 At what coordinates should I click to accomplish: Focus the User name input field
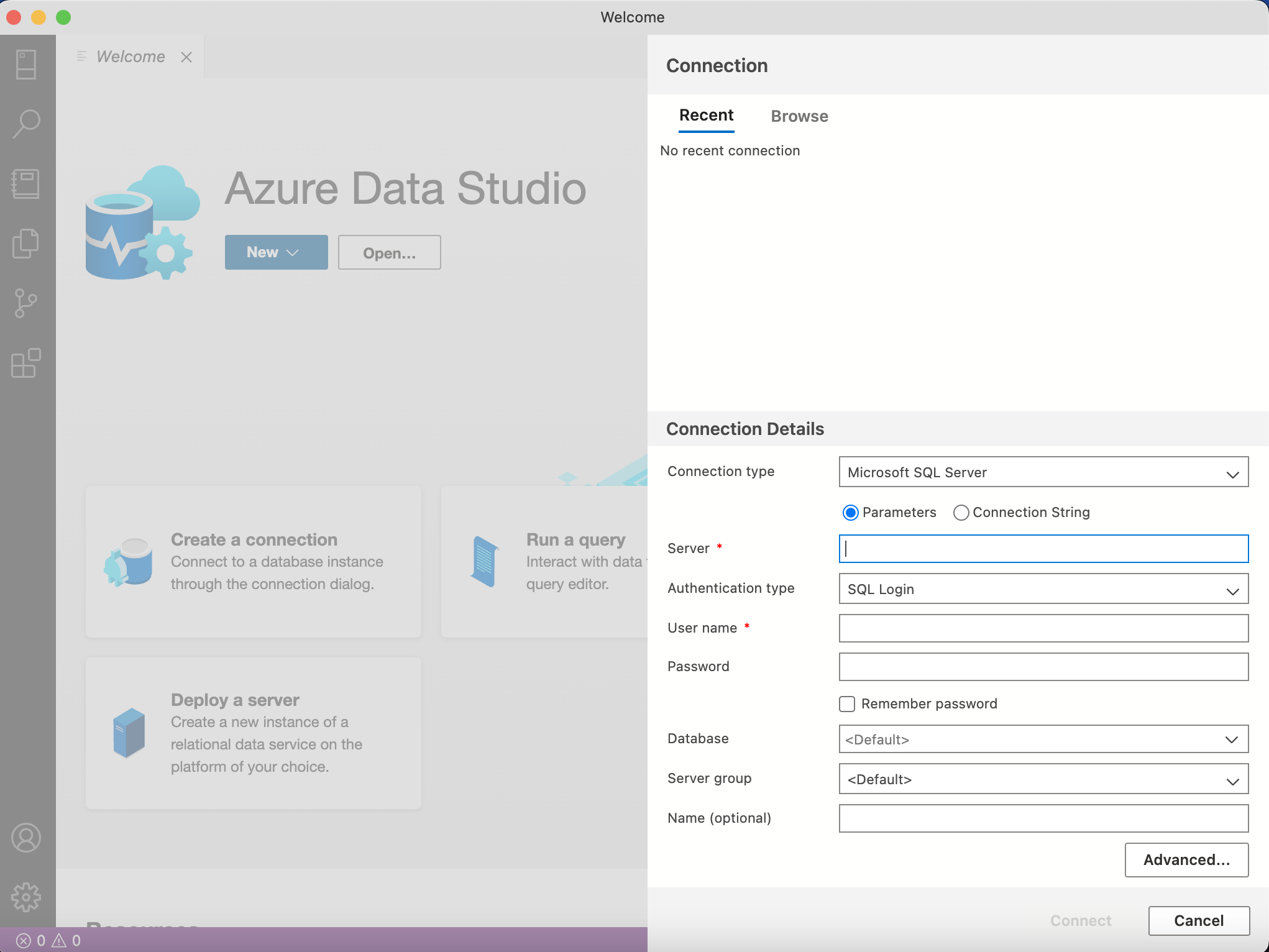pos(1043,628)
